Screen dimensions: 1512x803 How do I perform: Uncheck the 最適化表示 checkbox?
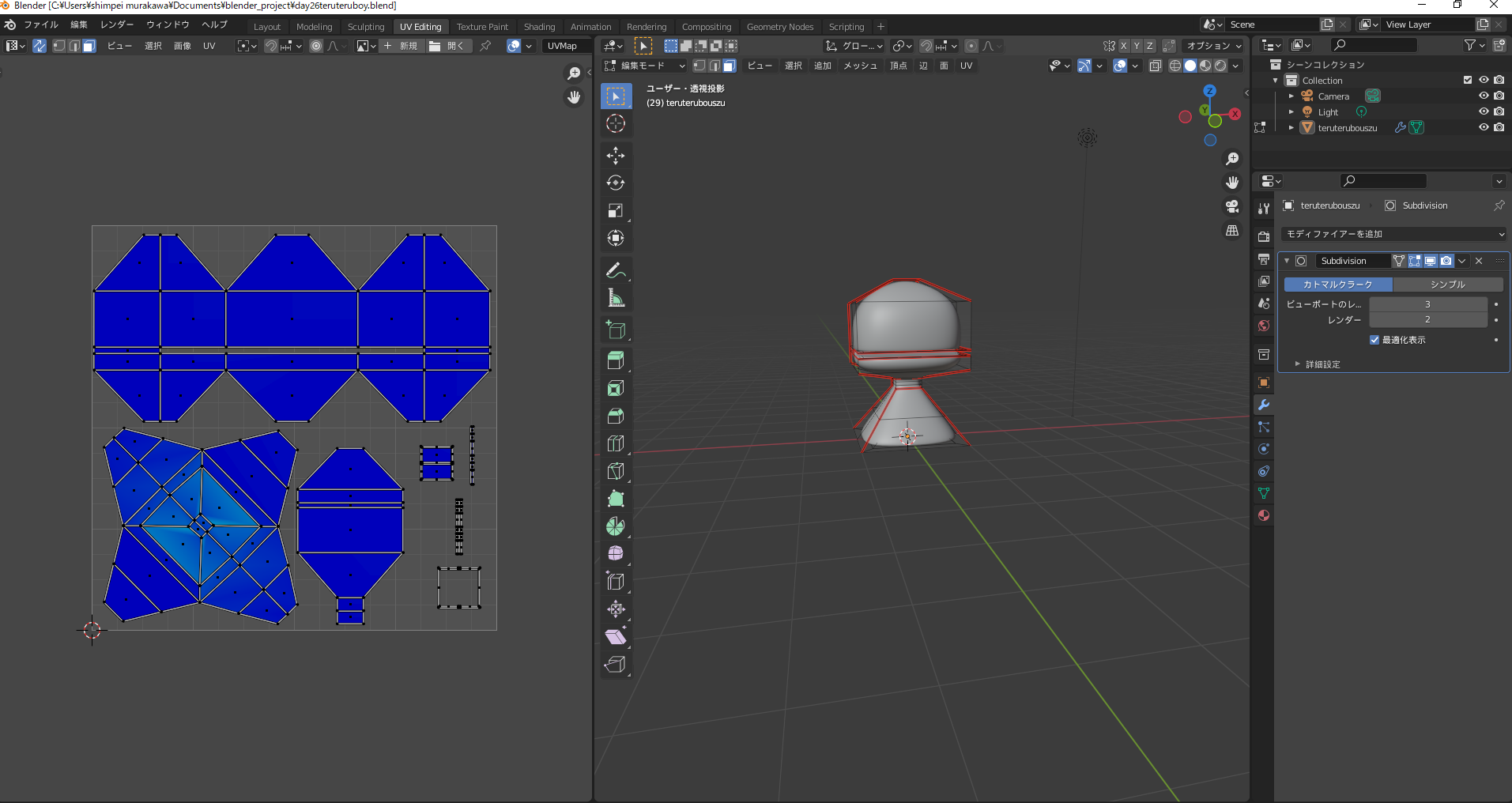tap(1374, 340)
